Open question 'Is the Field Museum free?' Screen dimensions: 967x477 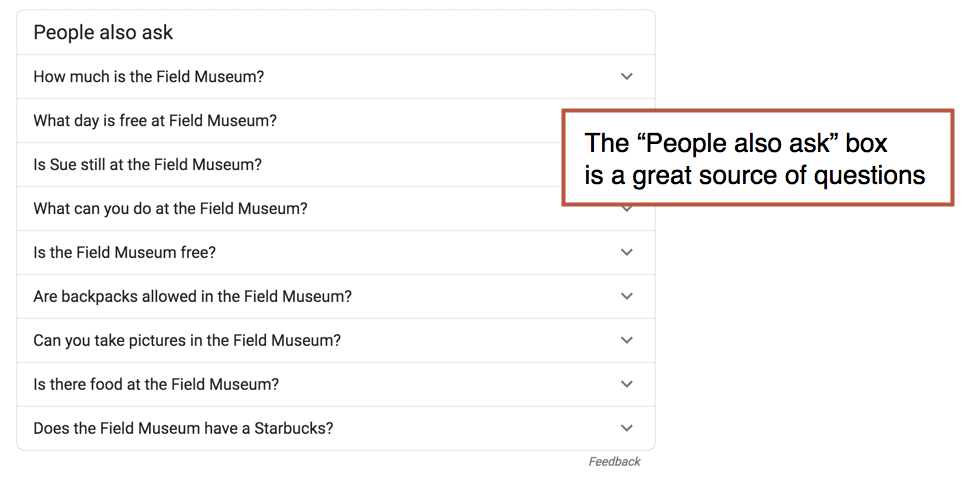335,252
